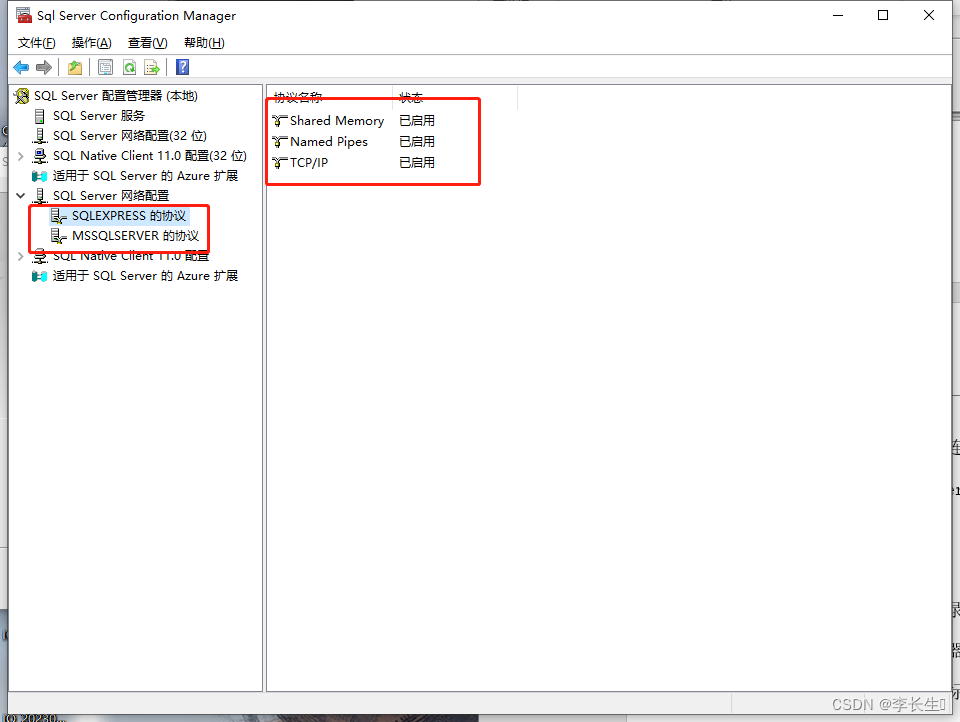Select last 适用于 SQL Server 的 Azure 扩展

point(145,276)
